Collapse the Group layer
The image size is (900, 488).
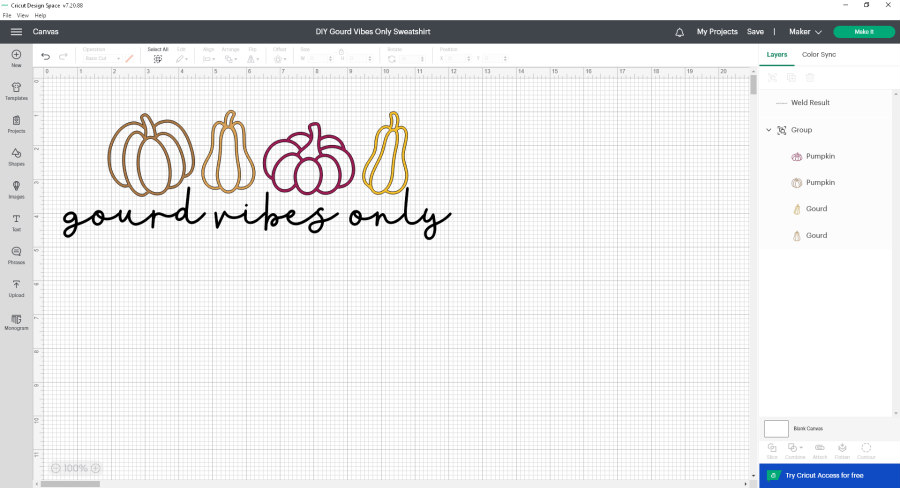[x=768, y=130]
